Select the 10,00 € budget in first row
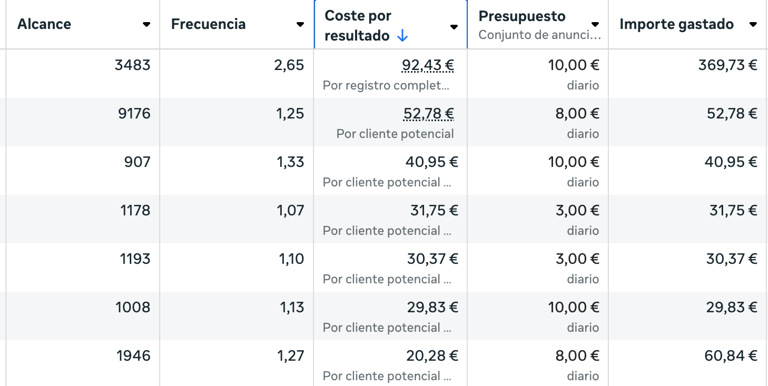Viewport: 768px width, 386px height. pos(574,65)
